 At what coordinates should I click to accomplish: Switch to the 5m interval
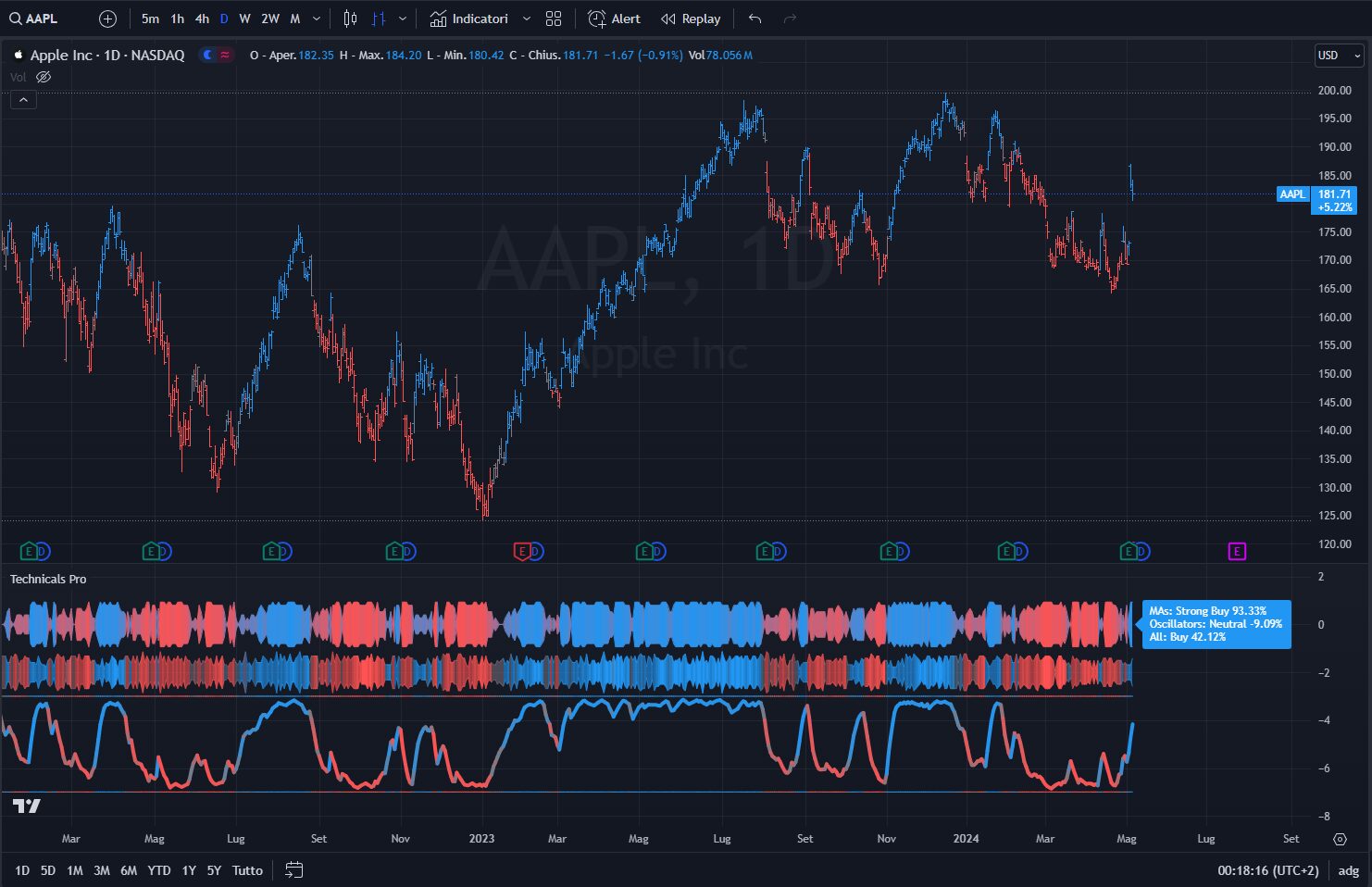coord(150,19)
